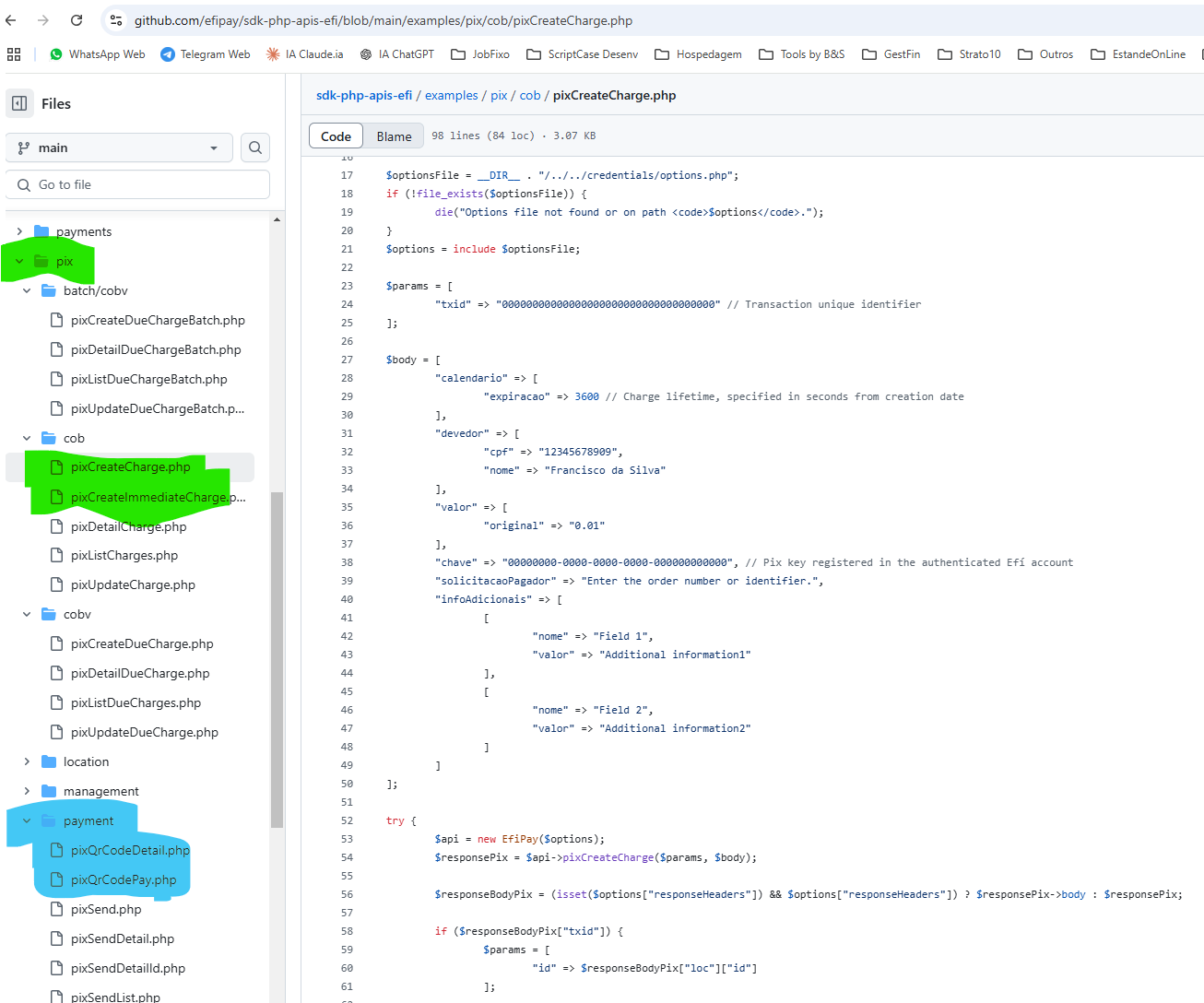Open pixQrCodePay.php in the tree
This screenshot has width=1204, height=1003.
(124, 879)
